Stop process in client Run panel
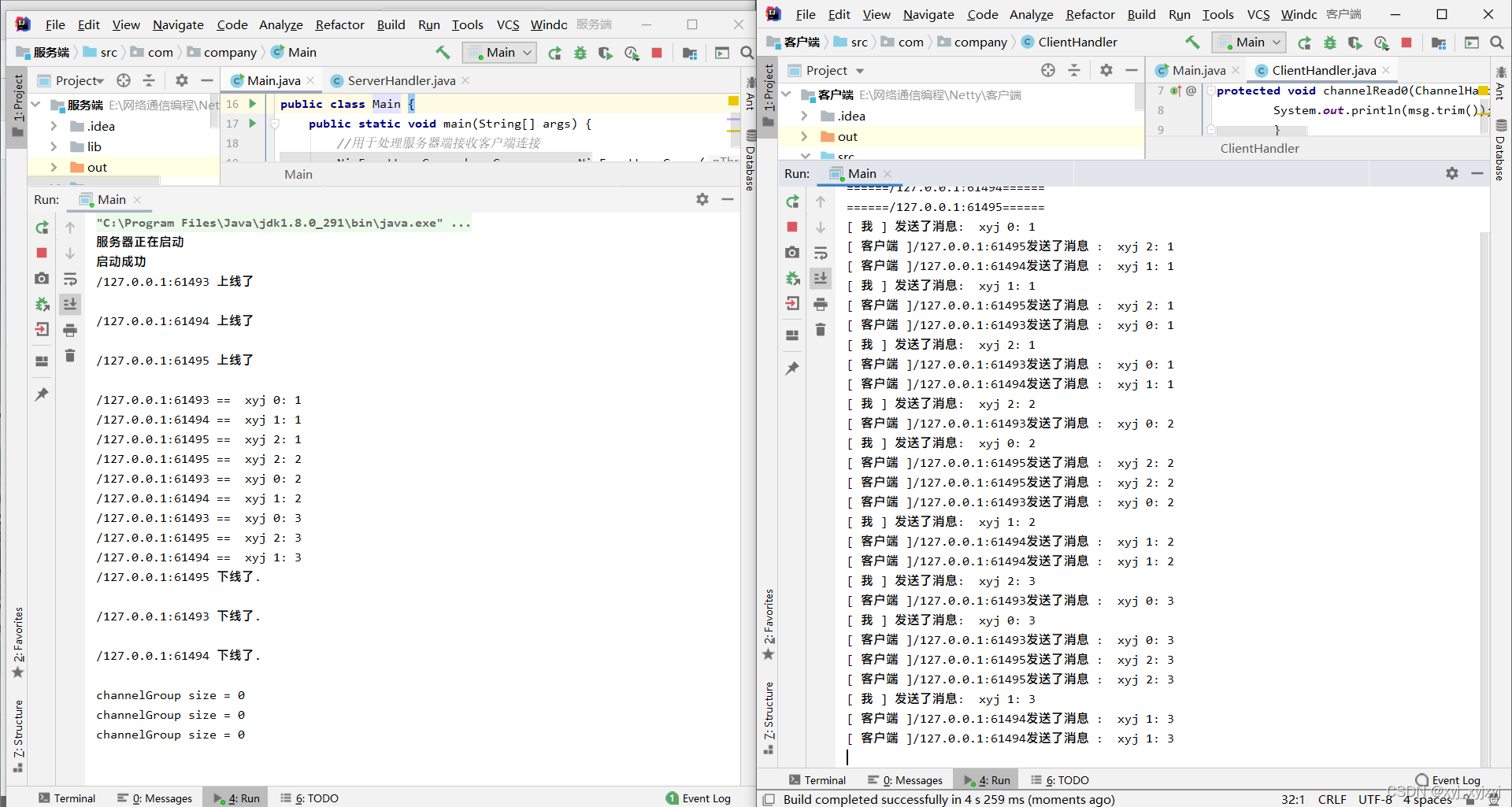 [x=792, y=227]
